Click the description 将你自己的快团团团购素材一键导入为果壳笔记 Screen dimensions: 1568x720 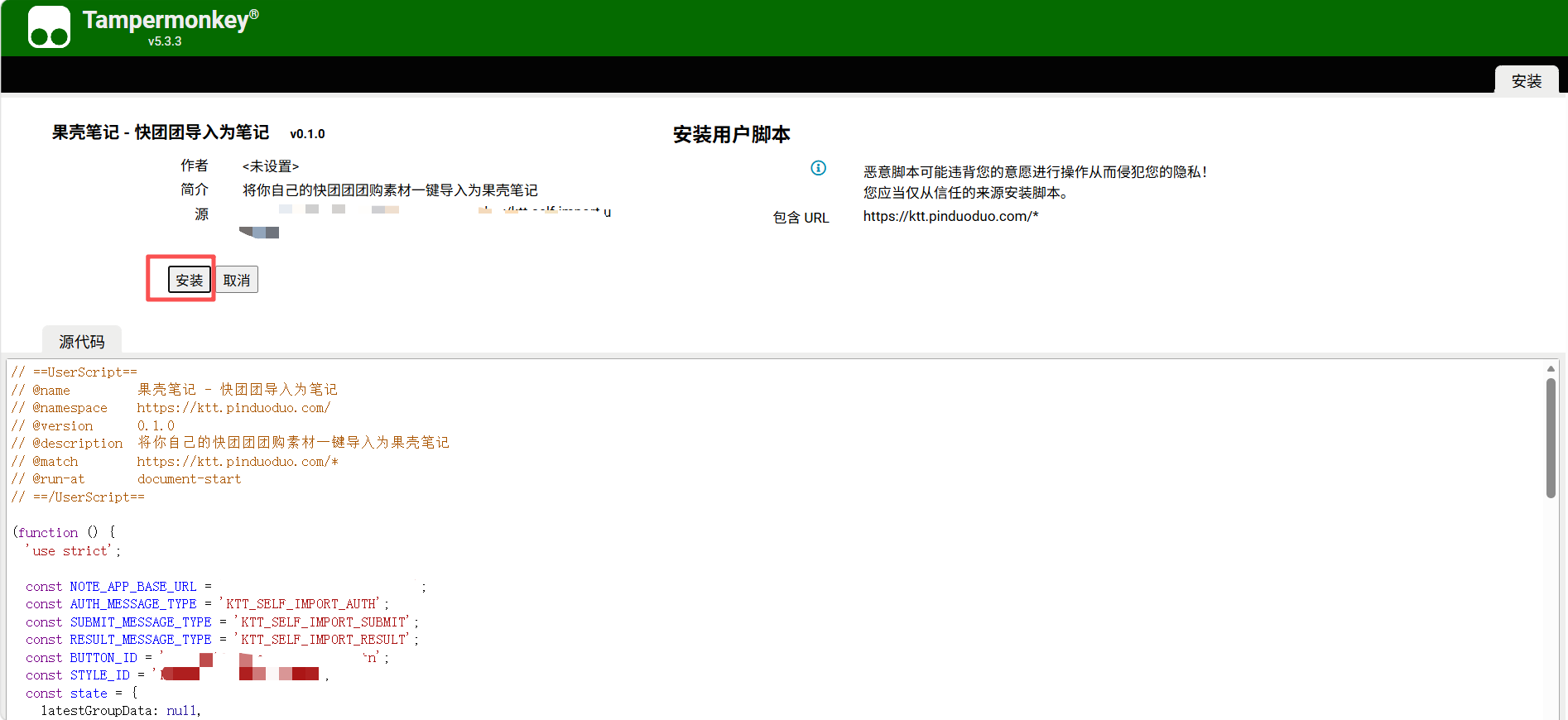pos(390,190)
